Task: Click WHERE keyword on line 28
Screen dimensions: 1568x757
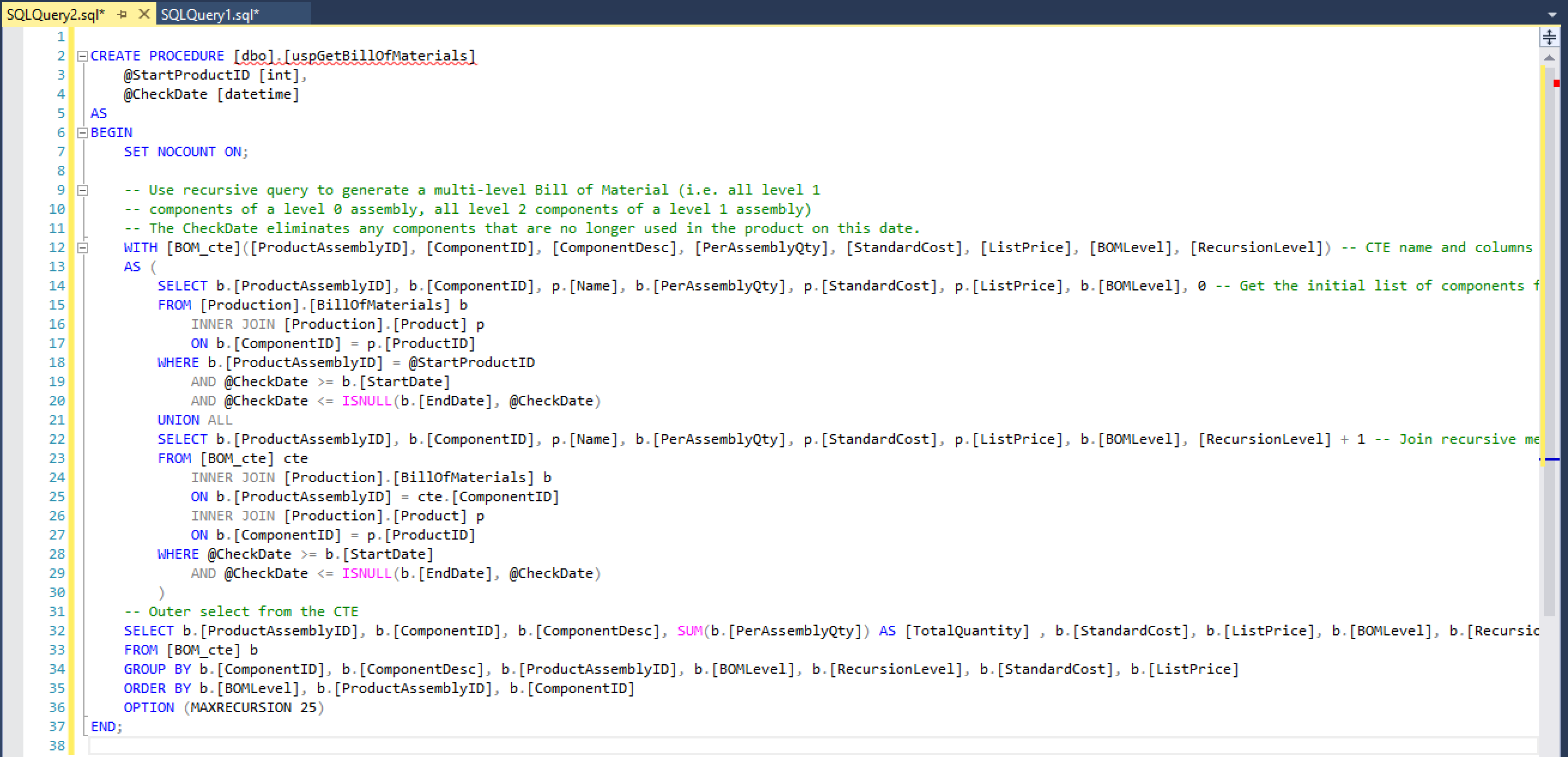Action: [178, 555]
